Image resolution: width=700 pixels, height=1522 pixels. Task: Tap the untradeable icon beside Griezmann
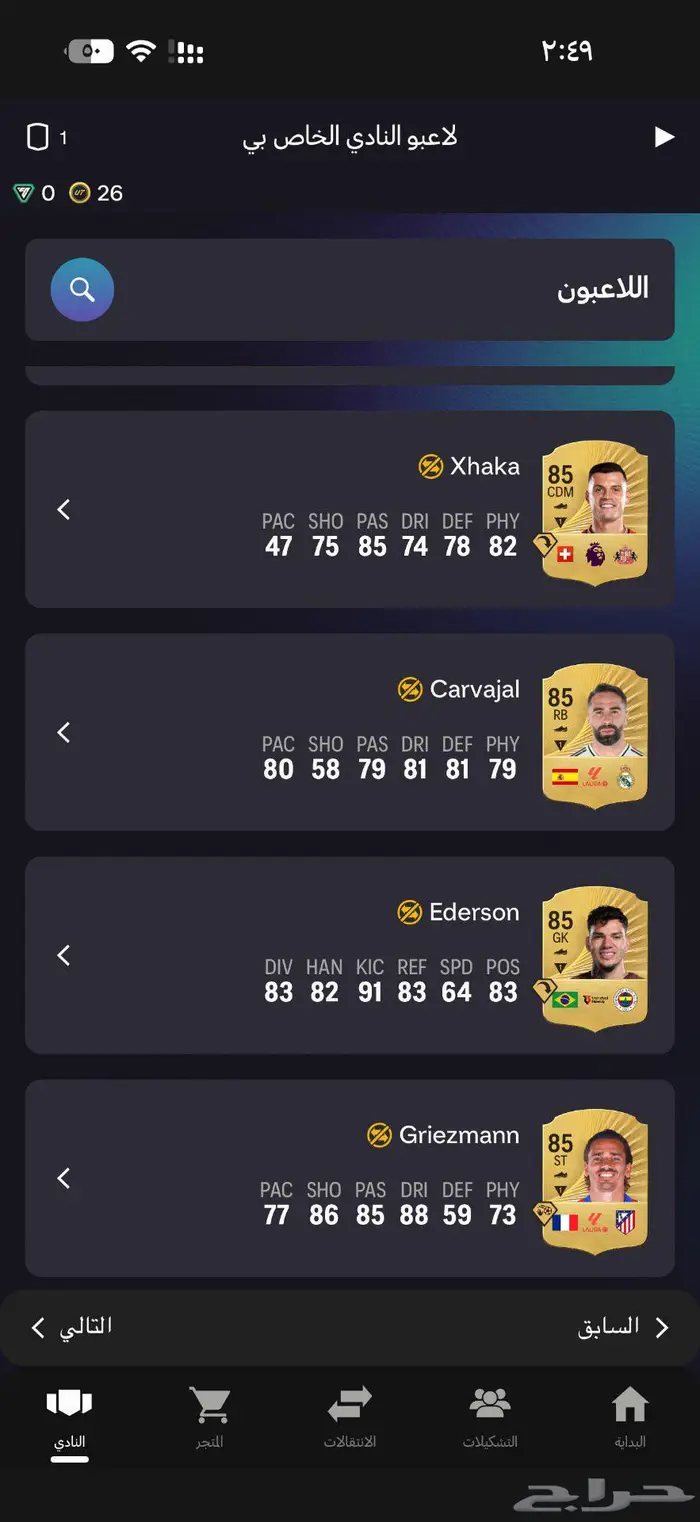[x=379, y=1135]
